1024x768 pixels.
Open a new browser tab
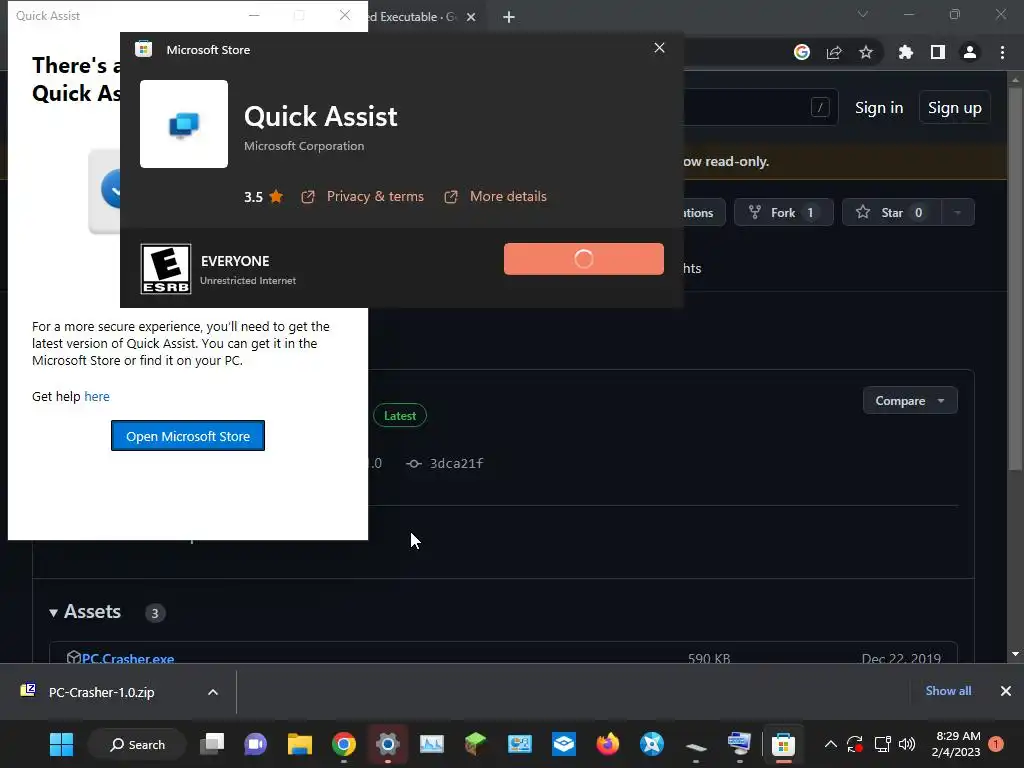point(509,17)
